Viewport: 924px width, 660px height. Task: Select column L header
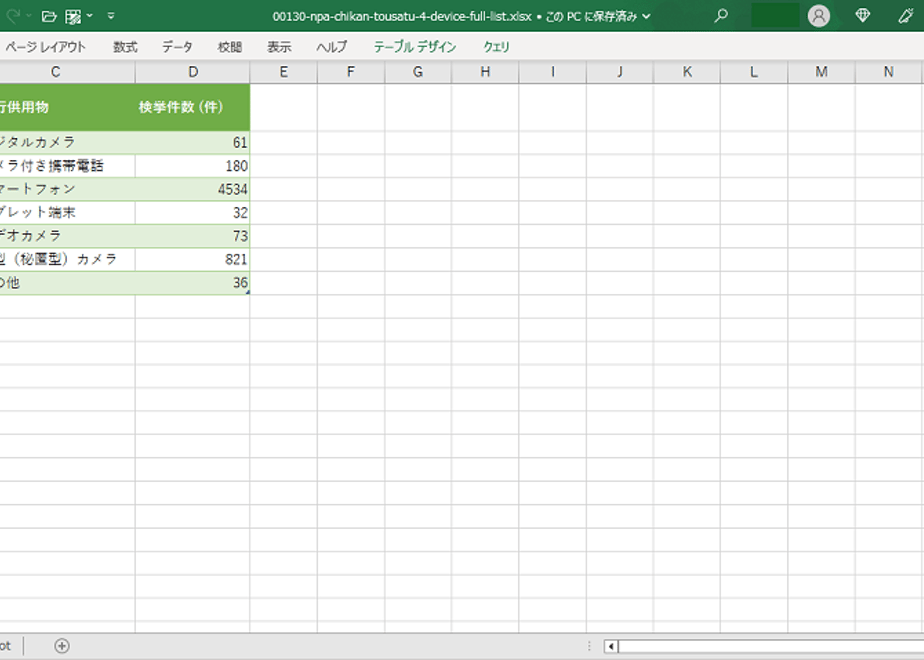click(754, 72)
